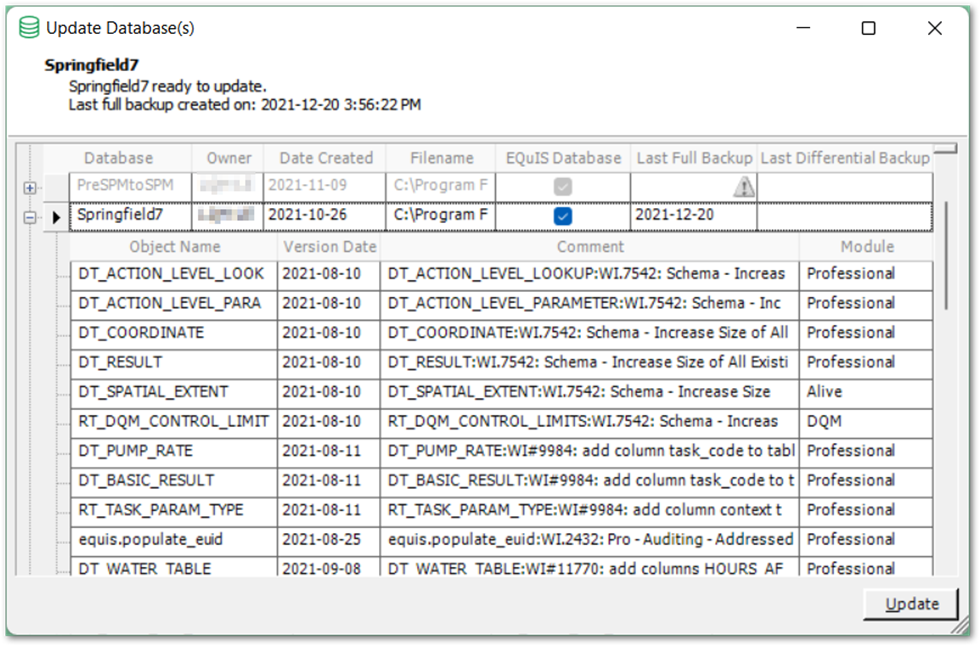
Task: Collapse the Springfield7 database row
Action: click(31, 215)
